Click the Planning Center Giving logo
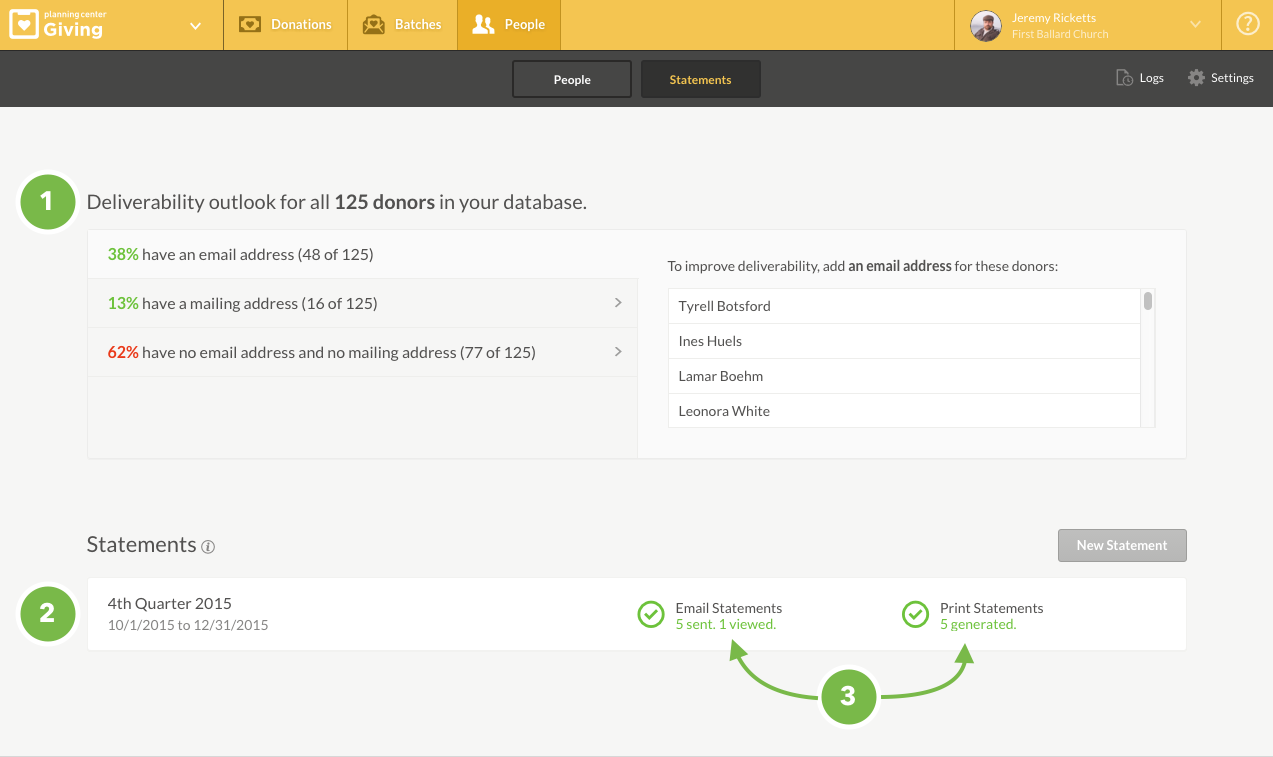 [x=57, y=25]
